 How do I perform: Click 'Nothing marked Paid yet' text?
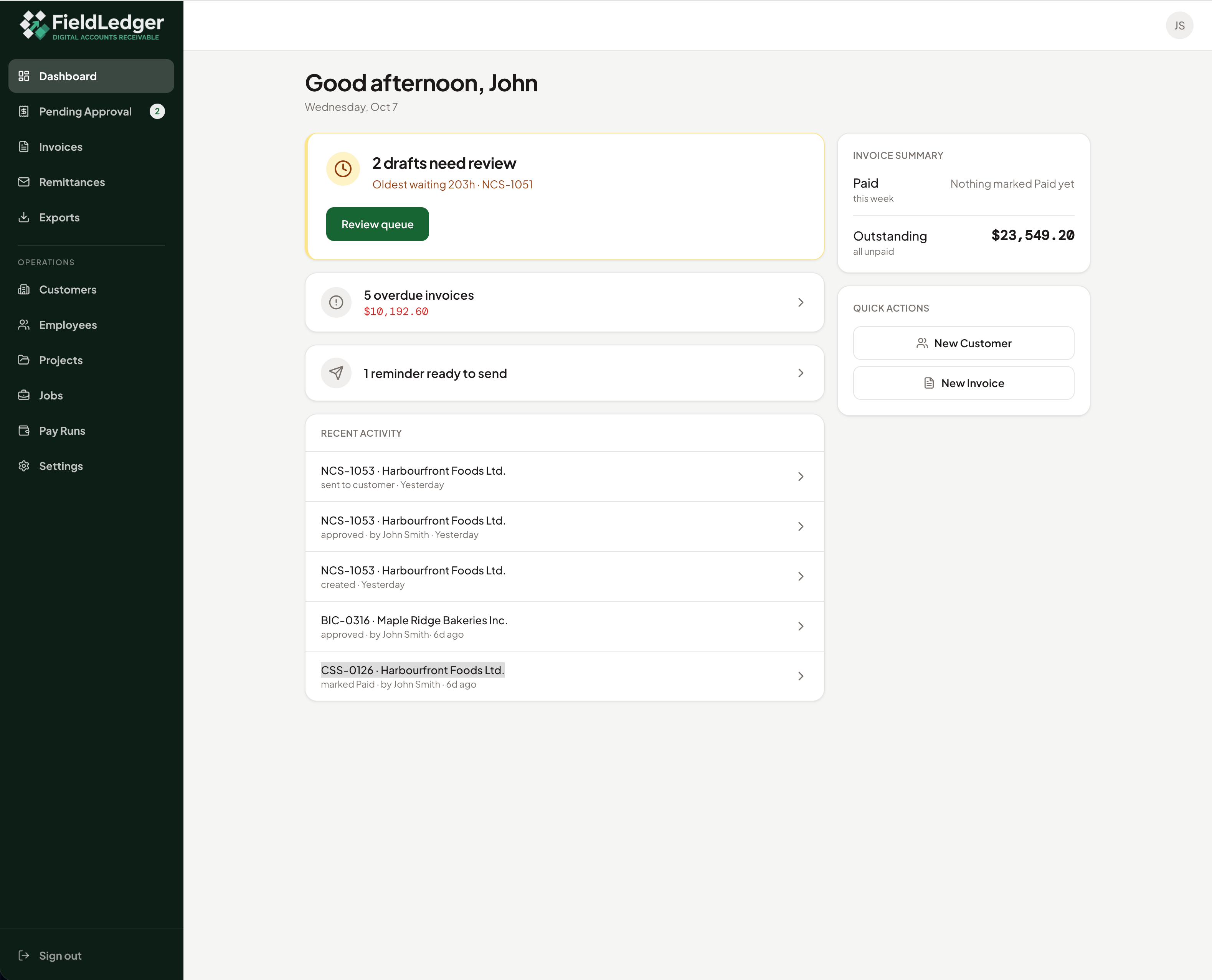tap(1012, 184)
